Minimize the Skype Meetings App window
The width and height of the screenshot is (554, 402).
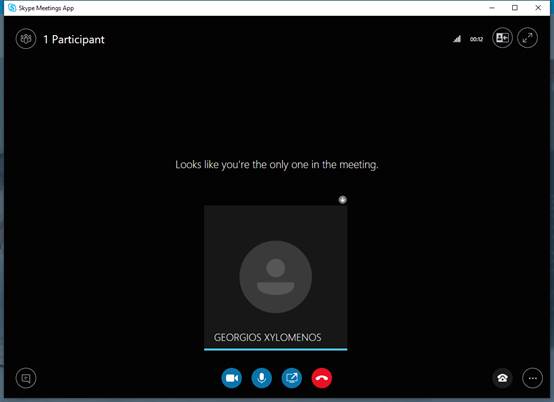point(492,8)
